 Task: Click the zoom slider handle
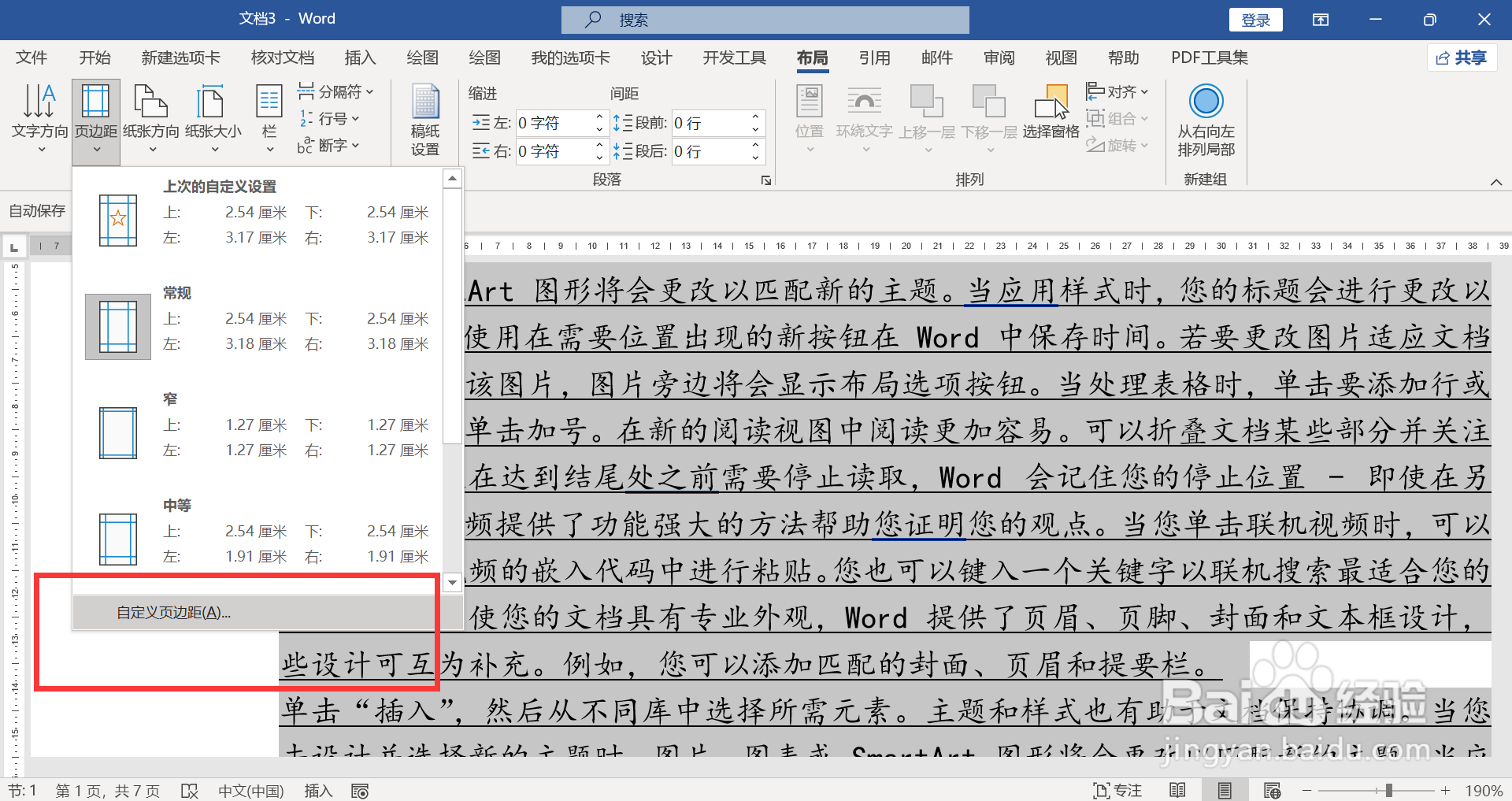coord(1389,790)
